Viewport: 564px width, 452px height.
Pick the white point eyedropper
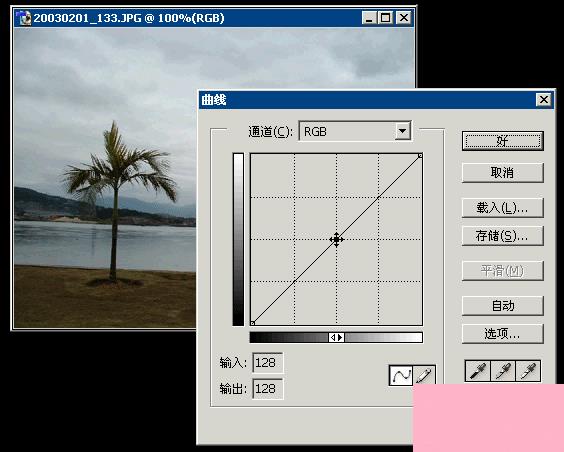(528, 370)
